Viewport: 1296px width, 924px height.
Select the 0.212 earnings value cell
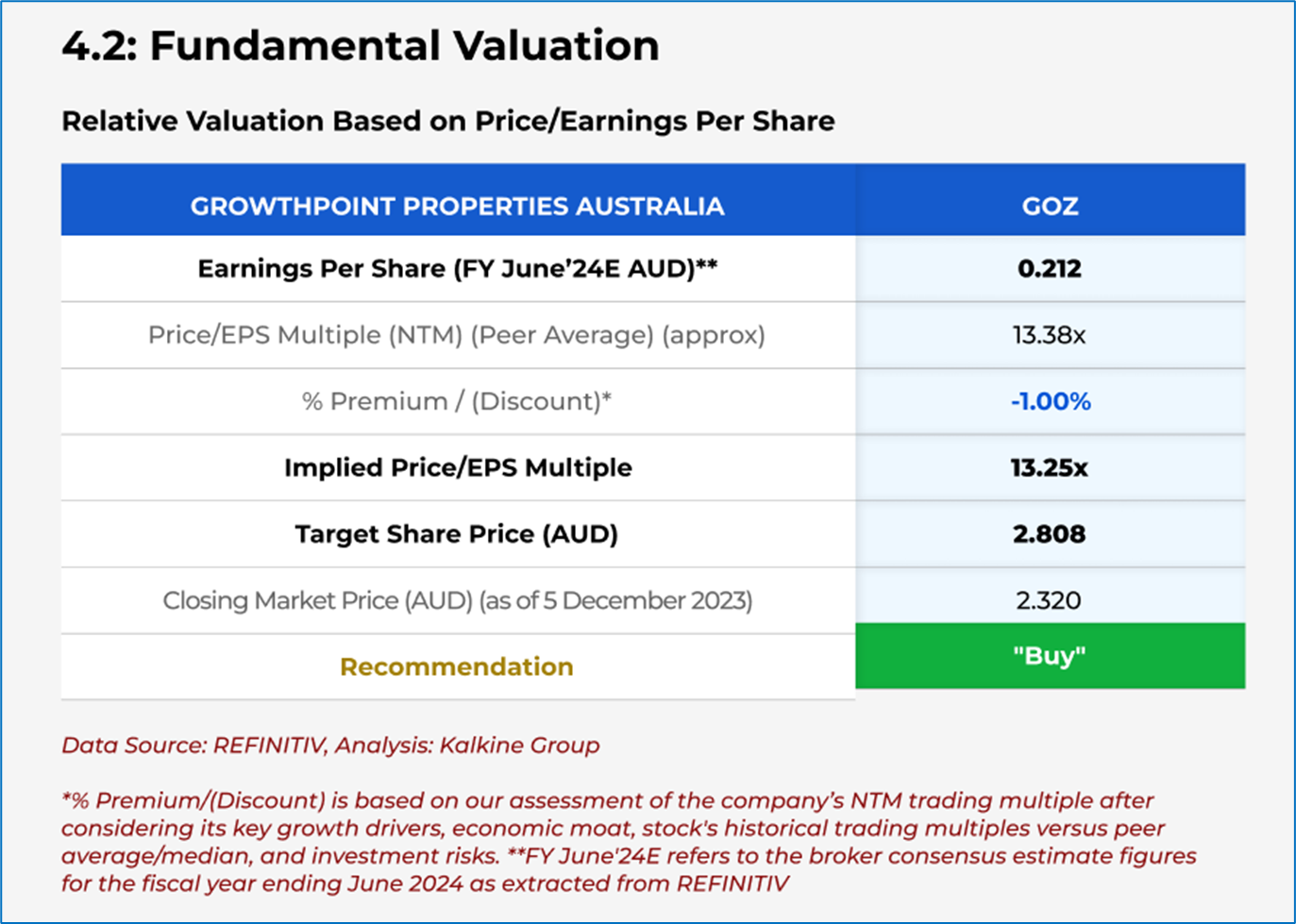tap(1050, 269)
